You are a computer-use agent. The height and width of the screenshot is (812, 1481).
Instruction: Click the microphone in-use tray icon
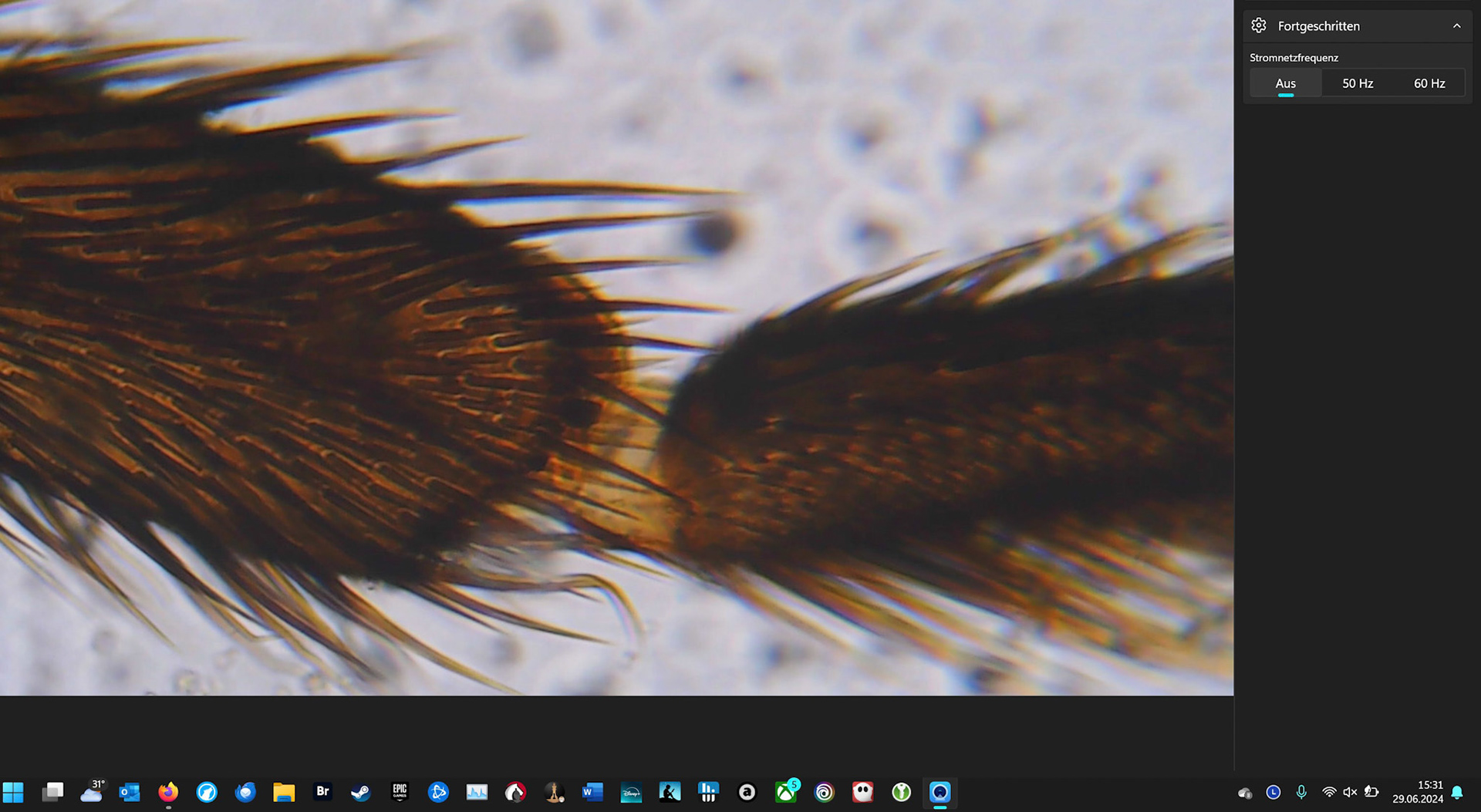[1301, 792]
